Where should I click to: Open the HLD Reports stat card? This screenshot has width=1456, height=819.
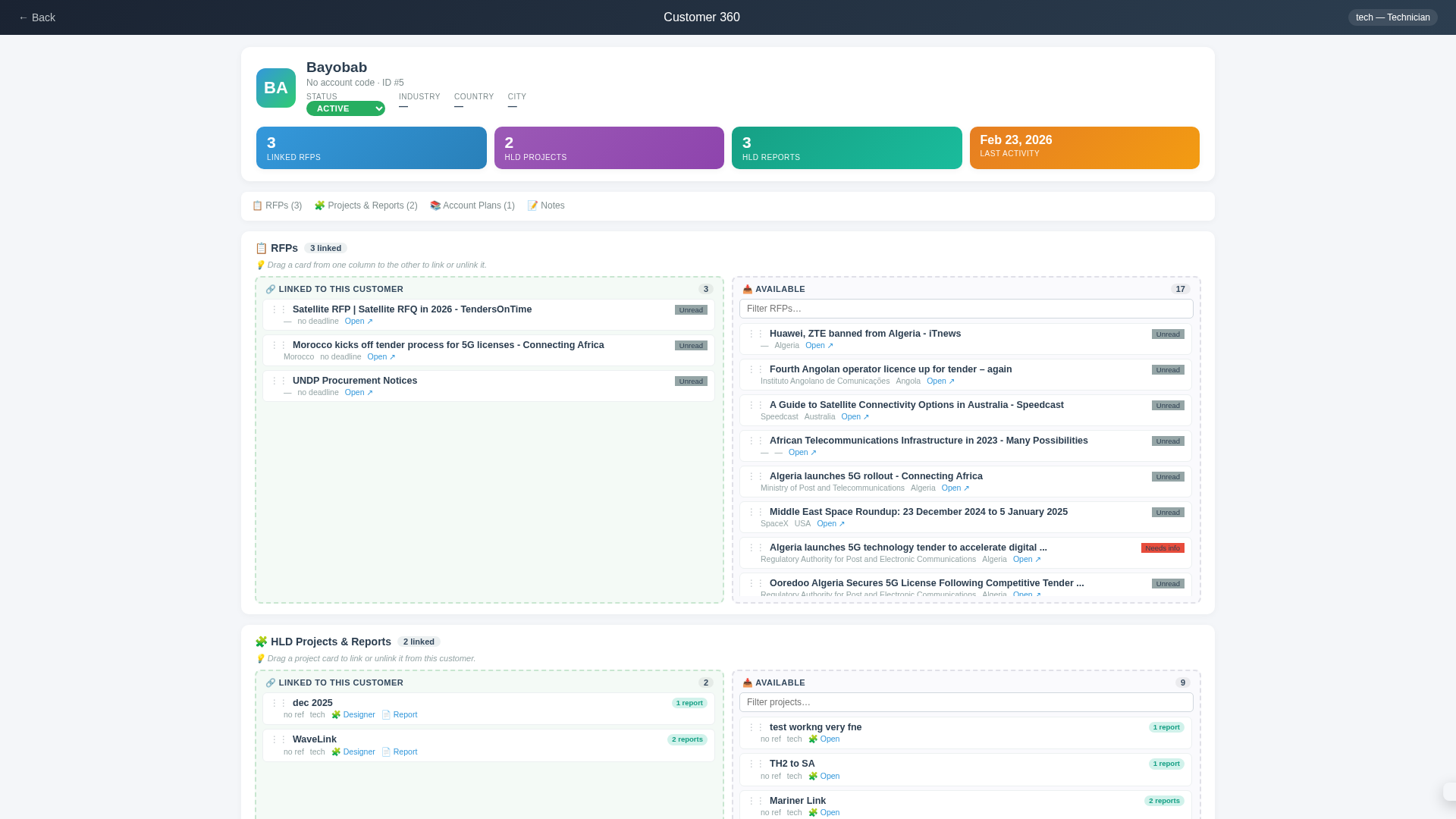(847, 148)
